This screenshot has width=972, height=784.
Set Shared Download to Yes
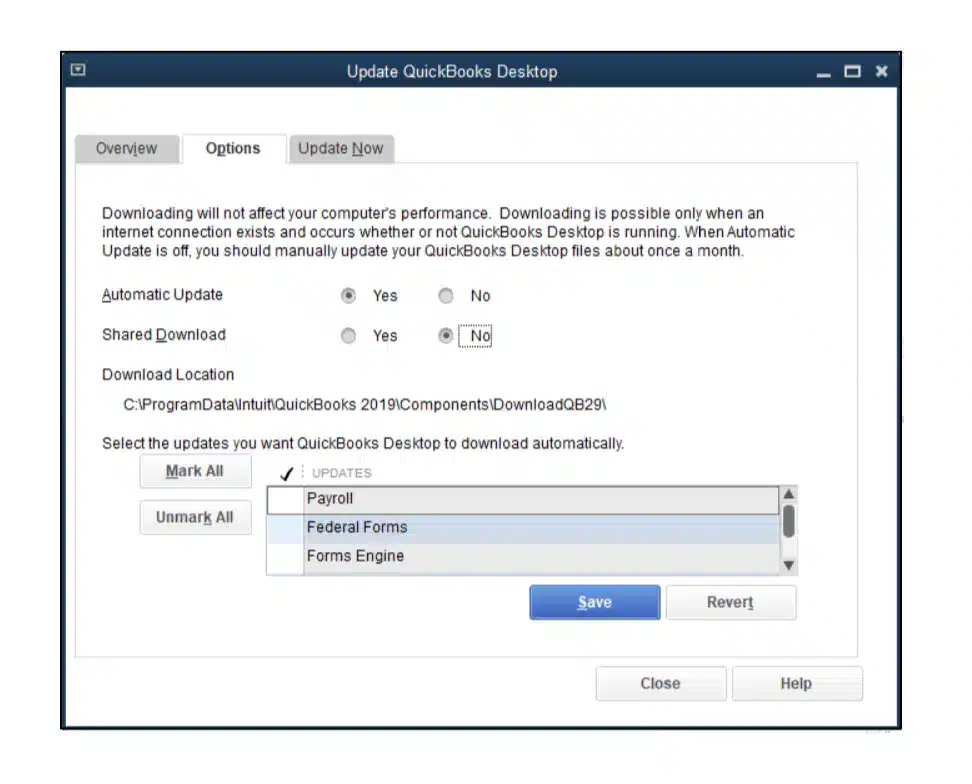click(348, 336)
